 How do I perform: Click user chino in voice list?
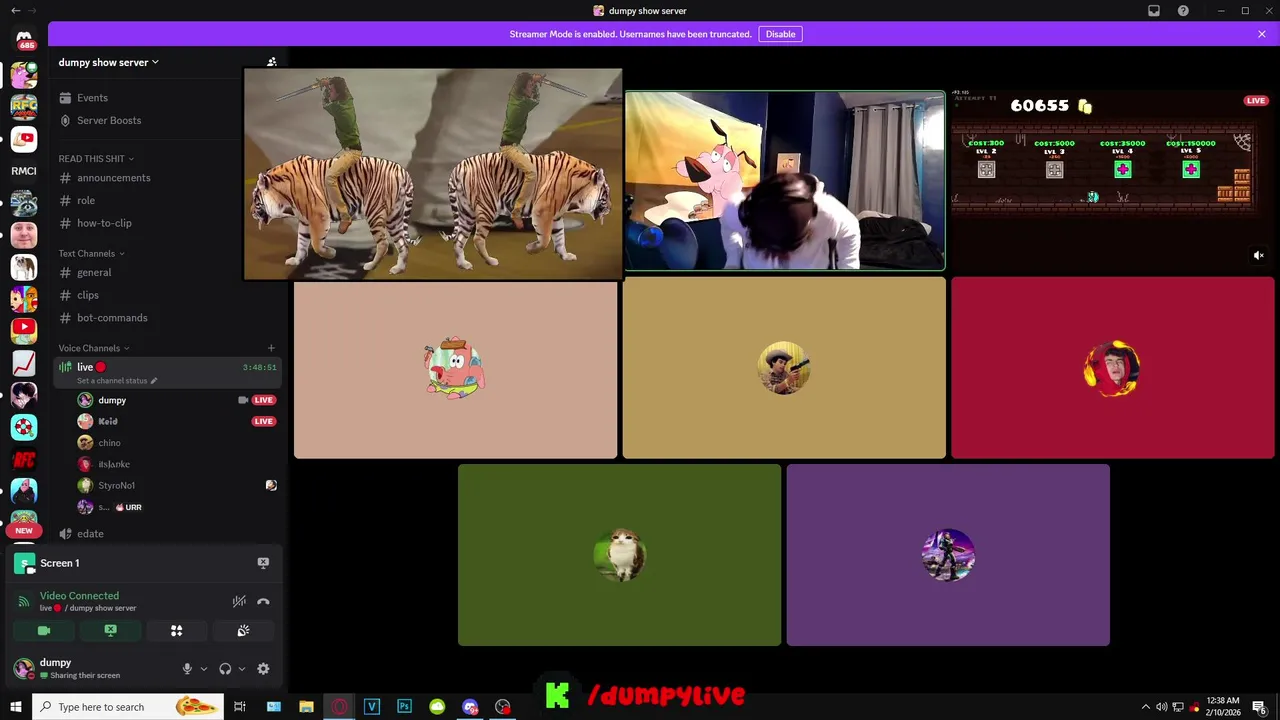[109, 443]
